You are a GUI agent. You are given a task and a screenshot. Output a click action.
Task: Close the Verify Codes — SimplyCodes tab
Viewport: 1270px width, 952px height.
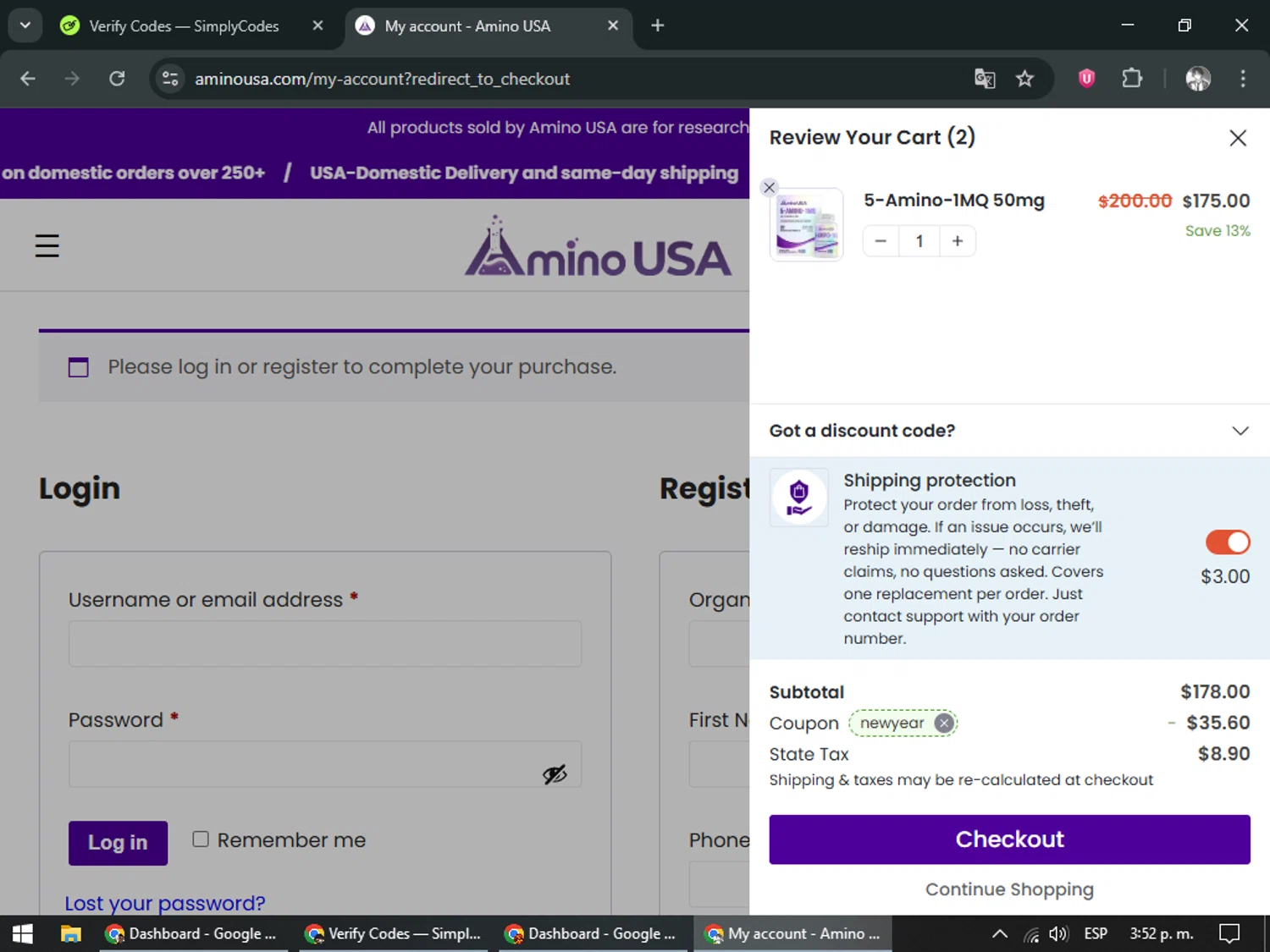[317, 26]
